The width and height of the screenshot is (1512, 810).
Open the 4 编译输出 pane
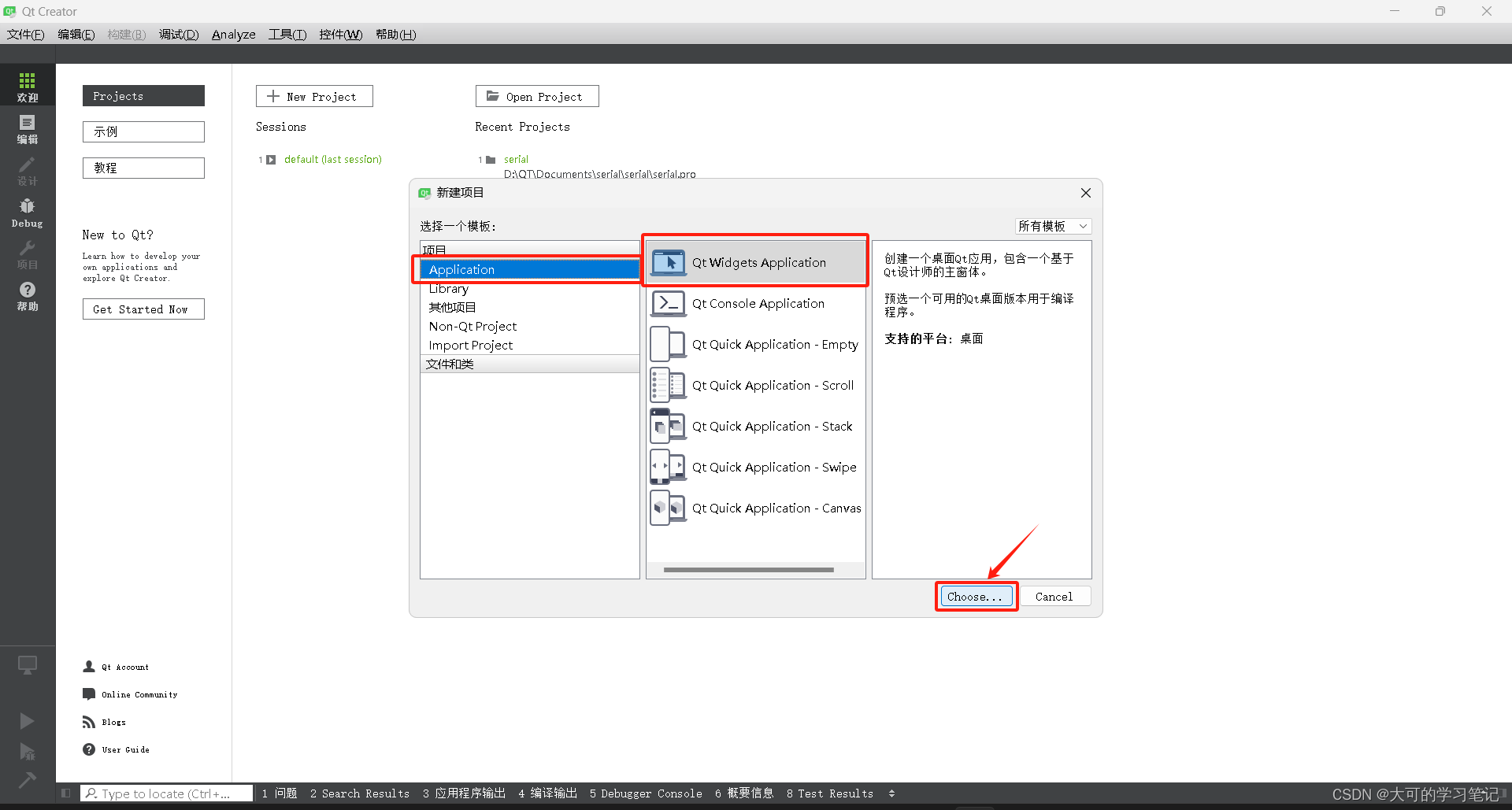click(548, 793)
